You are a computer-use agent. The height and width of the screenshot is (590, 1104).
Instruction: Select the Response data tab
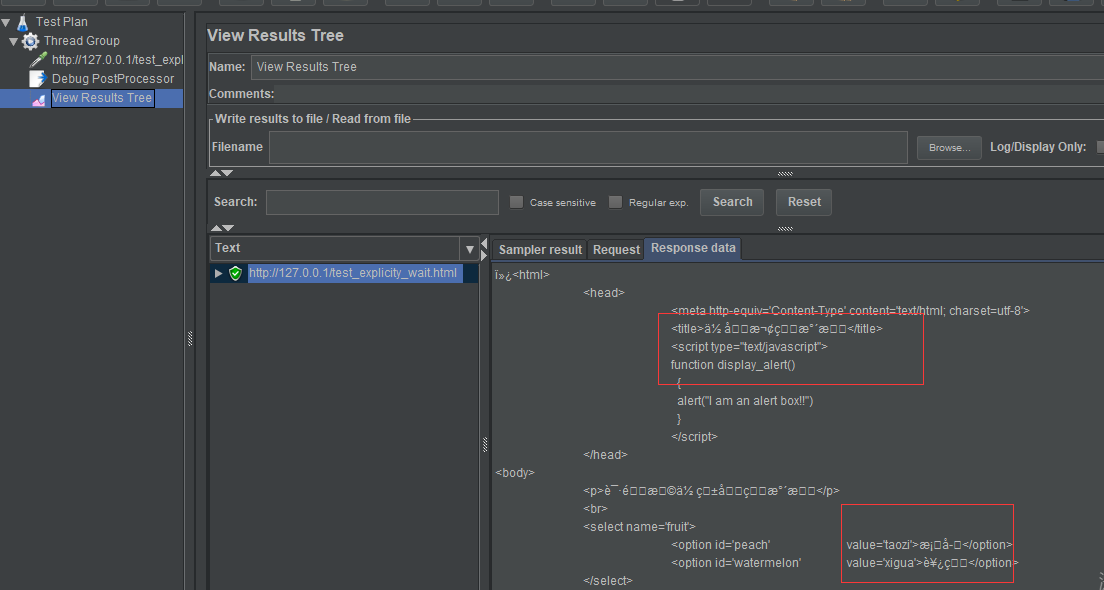[693, 248]
